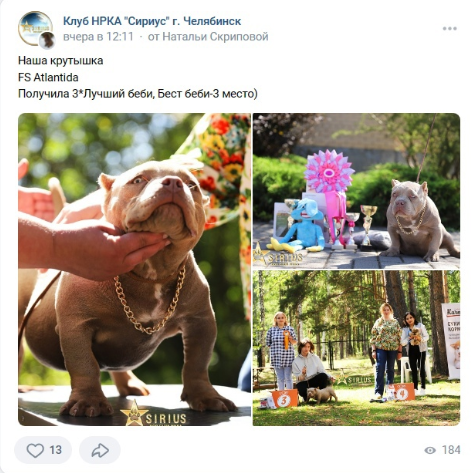Click the pink rosette in trophy photo
The width and height of the screenshot is (471, 473).
328,171
